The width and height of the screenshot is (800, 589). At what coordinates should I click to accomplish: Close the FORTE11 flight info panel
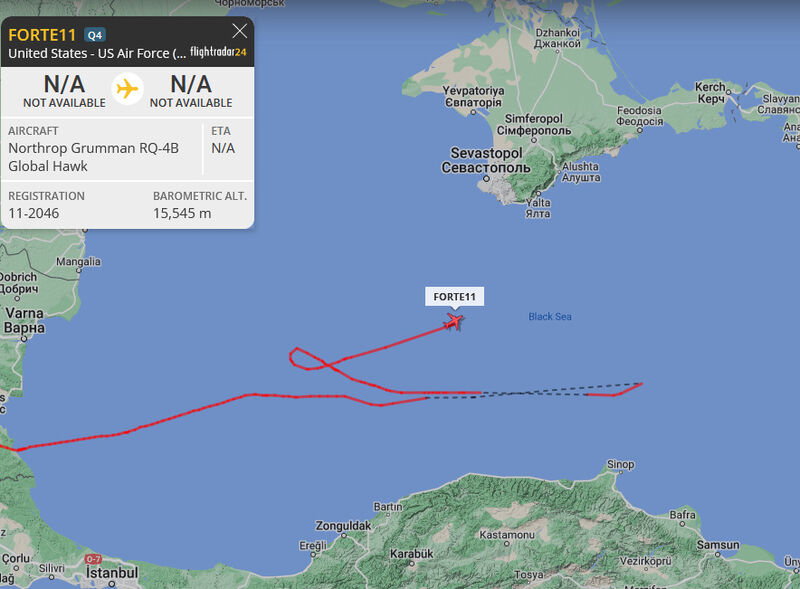239,31
